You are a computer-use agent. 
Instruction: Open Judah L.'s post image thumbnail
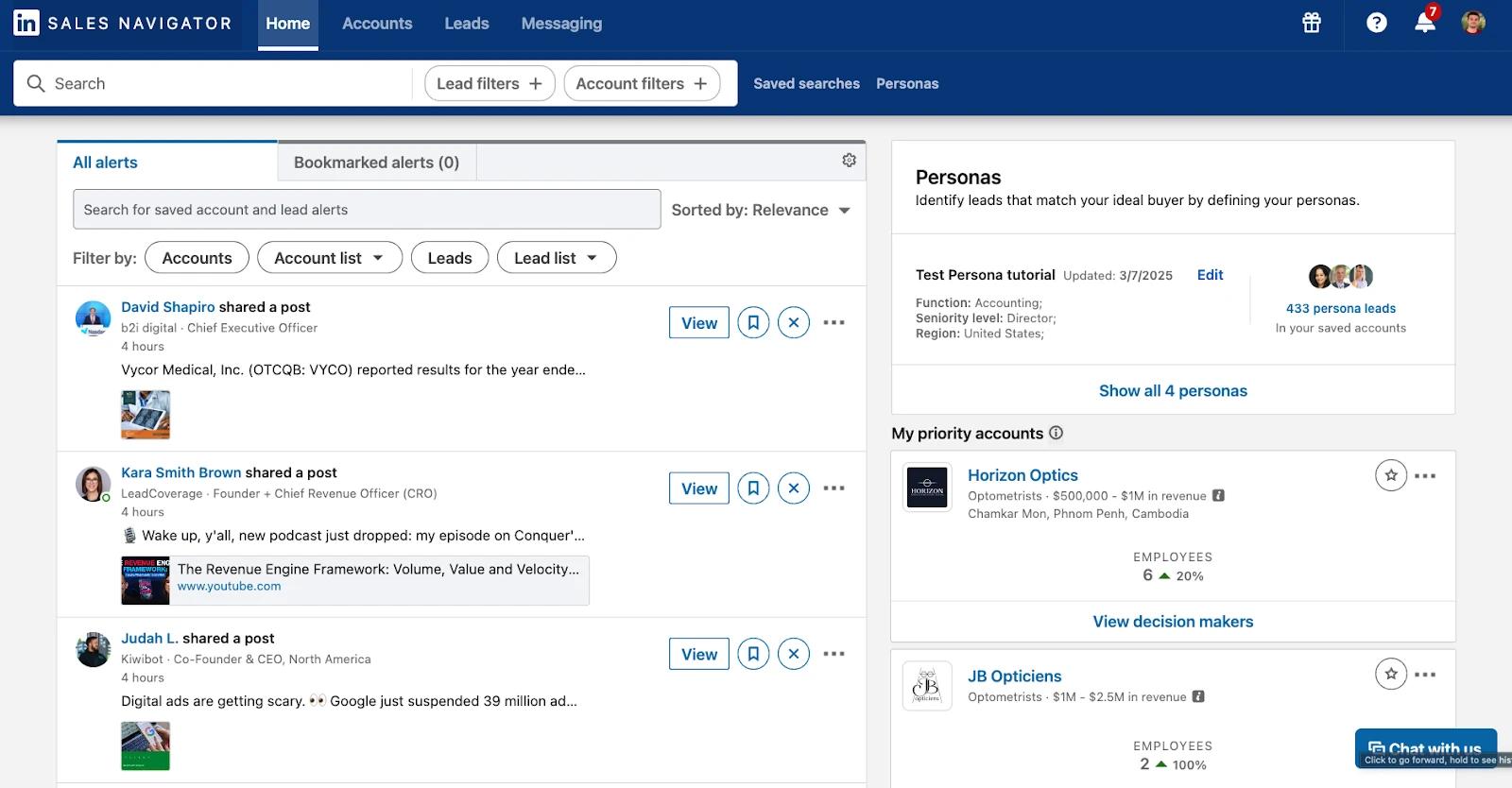point(146,746)
